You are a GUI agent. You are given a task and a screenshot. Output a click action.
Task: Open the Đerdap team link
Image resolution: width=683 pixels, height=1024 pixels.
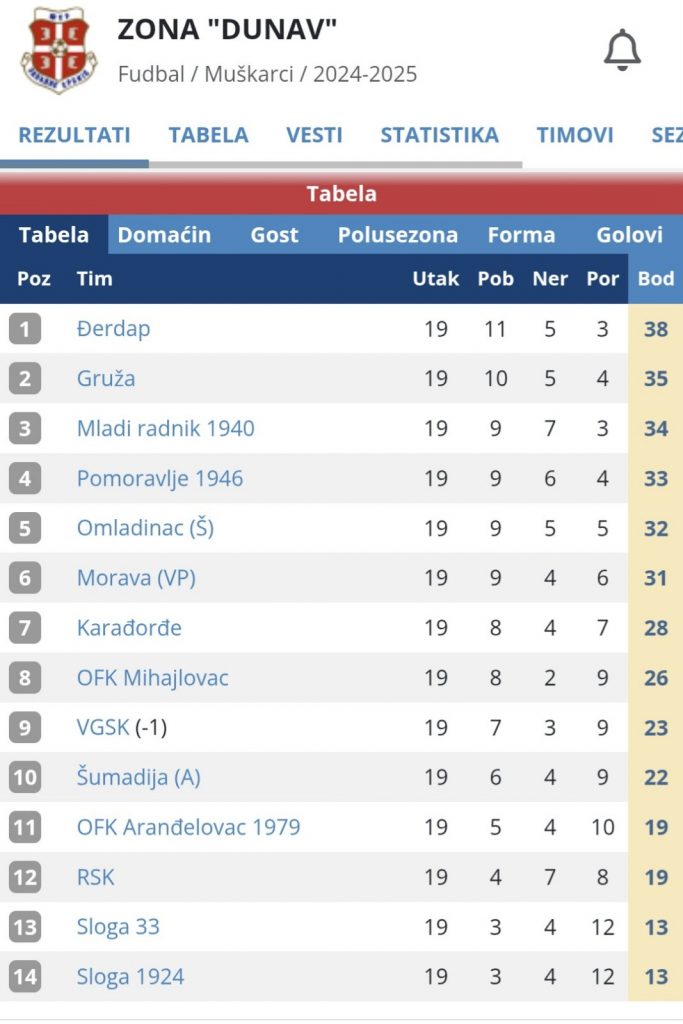[x=114, y=328]
